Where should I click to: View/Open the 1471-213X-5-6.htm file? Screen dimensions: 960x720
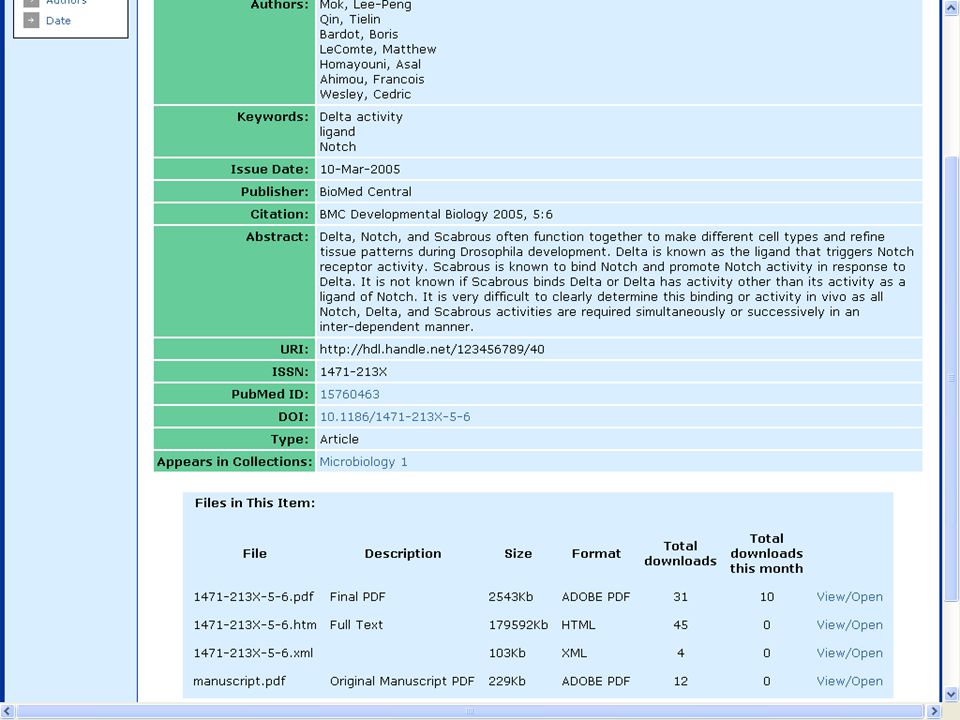click(849, 625)
